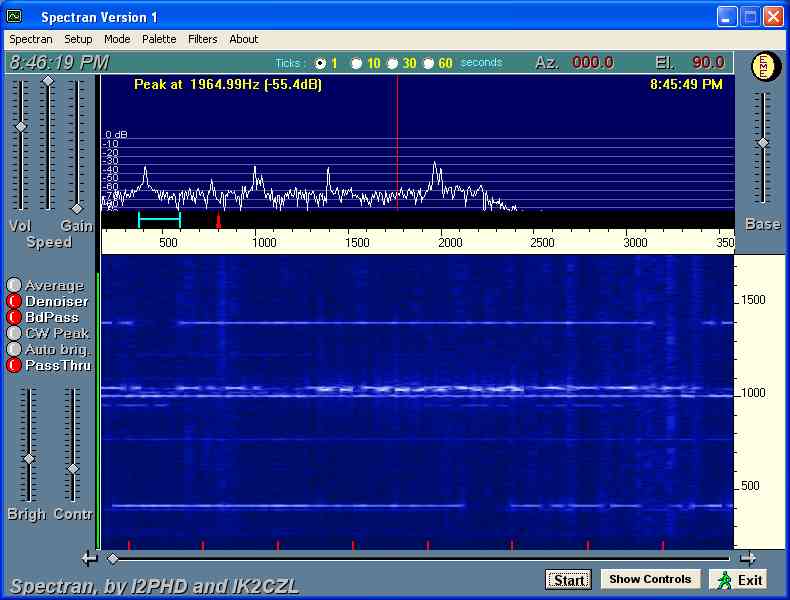Open the Mode menu
The width and height of the screenshot is (790, 600).
click(117, 39)
